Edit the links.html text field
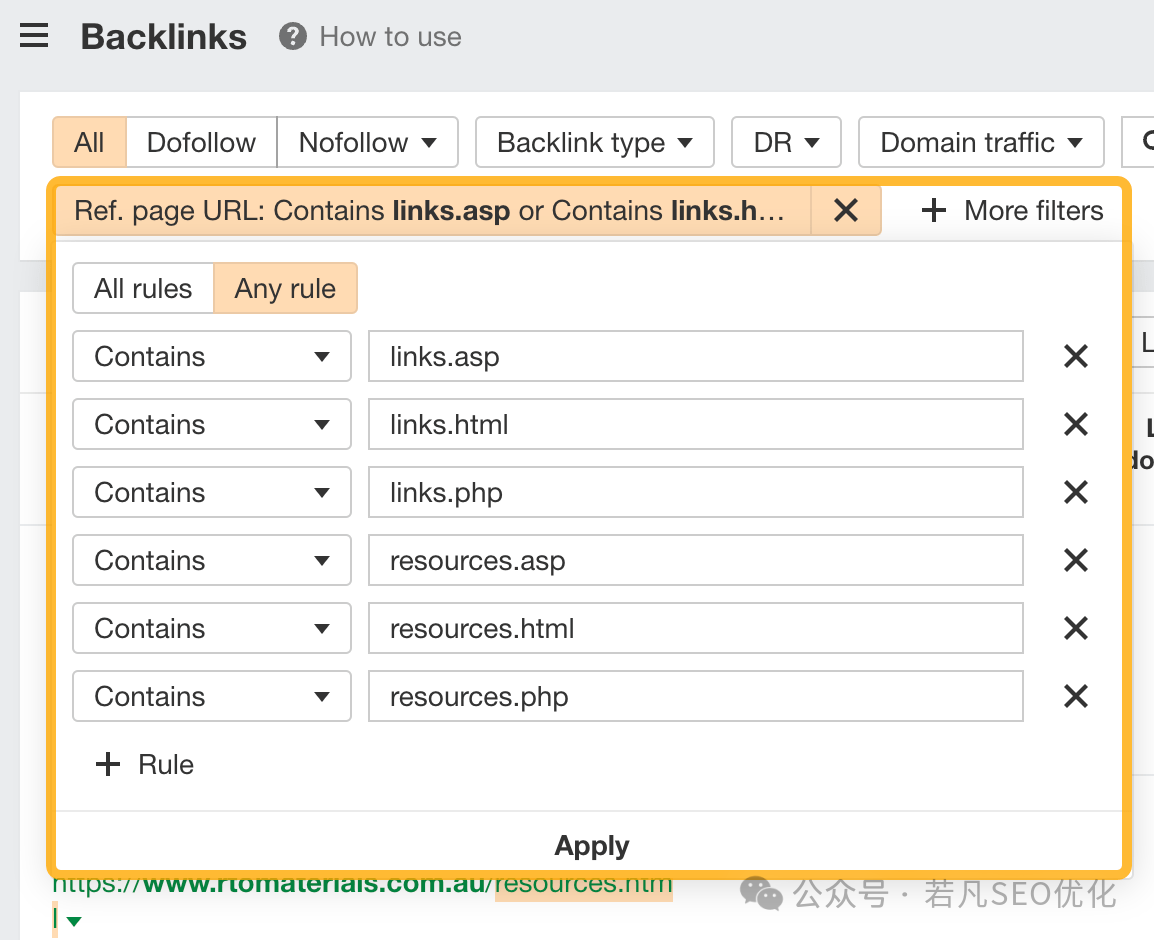 pos(695,424)
